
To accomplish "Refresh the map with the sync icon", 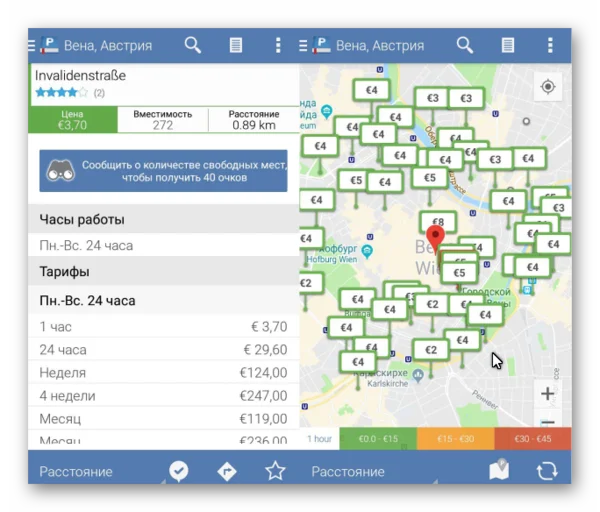I will (x=547, y=471).
